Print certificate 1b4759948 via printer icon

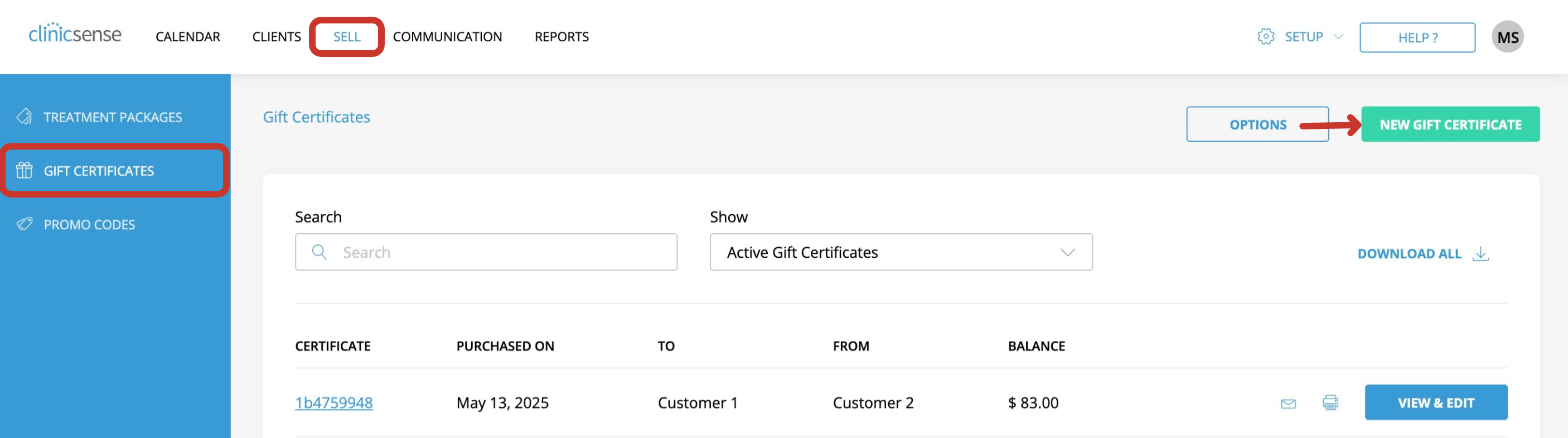[x=1330, y=403]
